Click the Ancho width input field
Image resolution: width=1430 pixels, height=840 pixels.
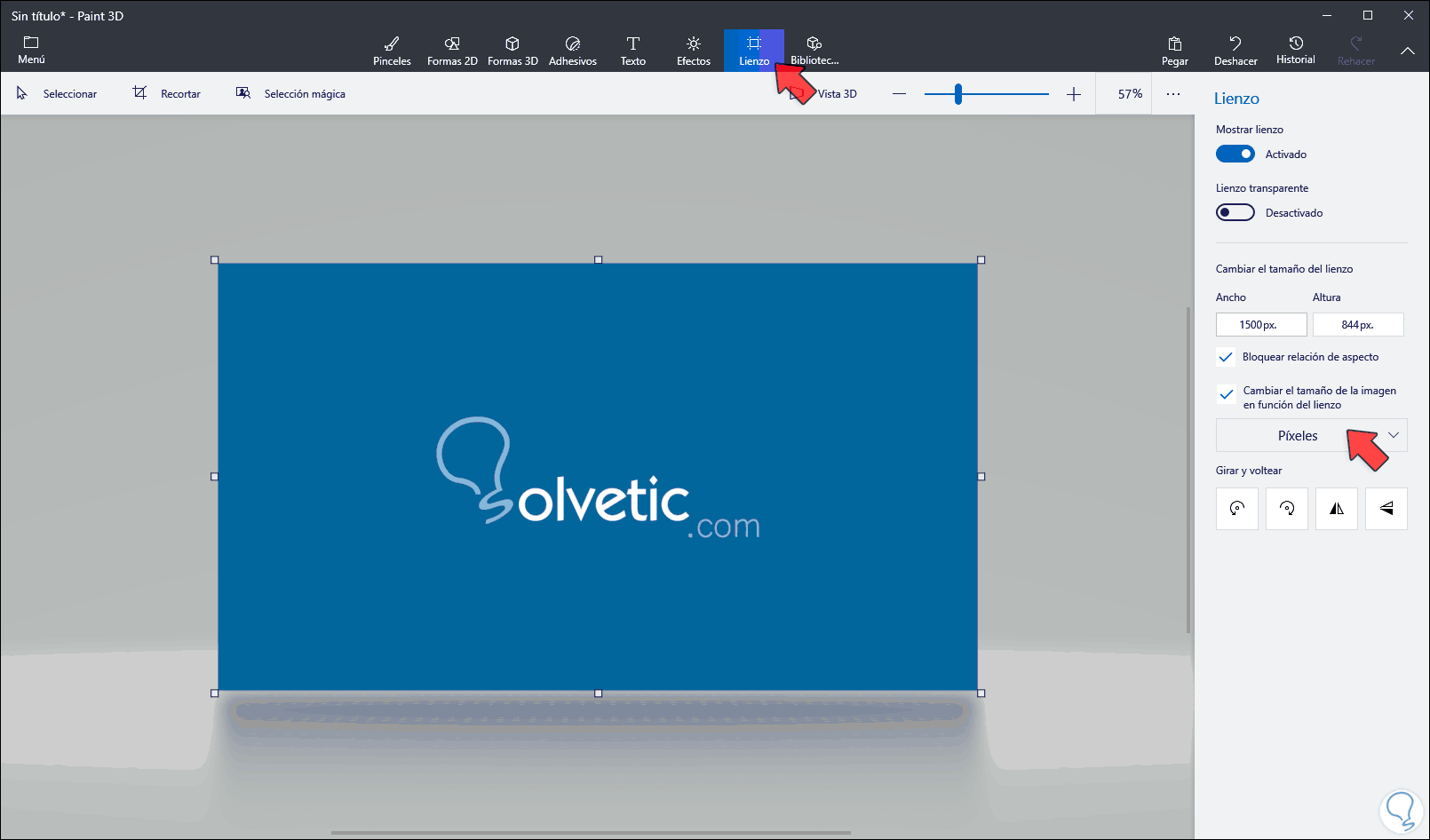tap(1261, 325)
